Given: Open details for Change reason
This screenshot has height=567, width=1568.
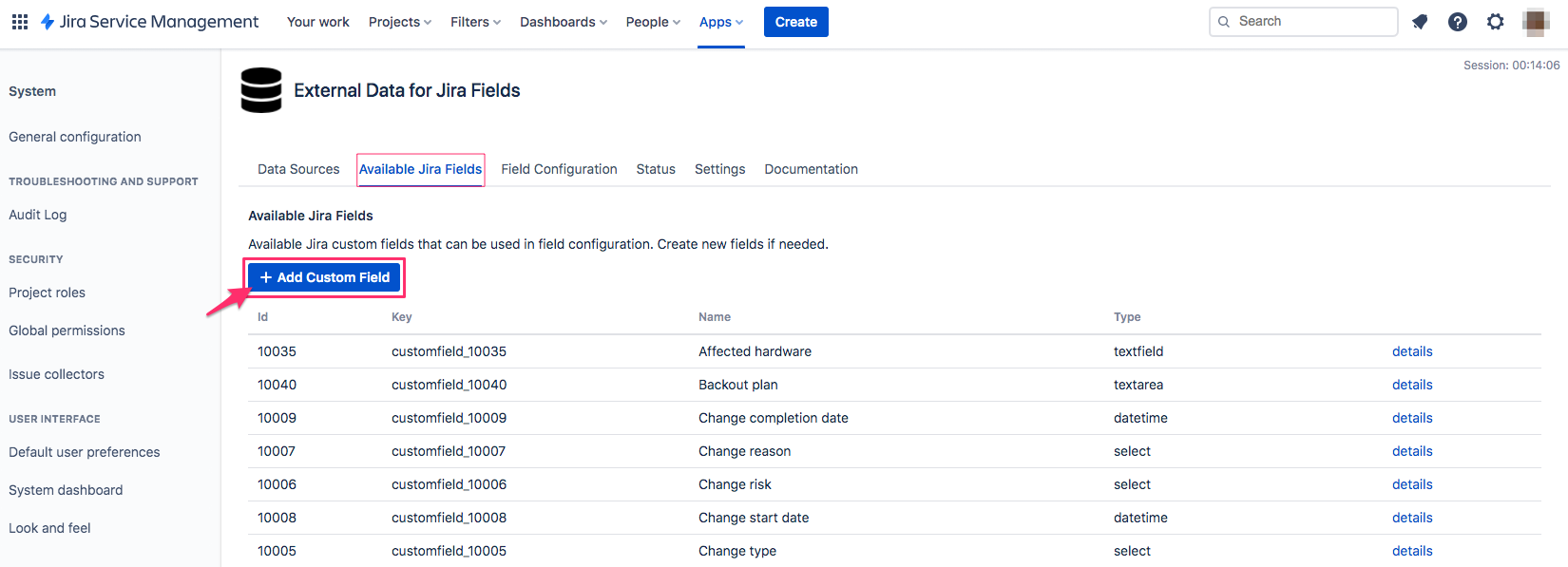Looking at the screenshot, I should [x=1412, y=451].
